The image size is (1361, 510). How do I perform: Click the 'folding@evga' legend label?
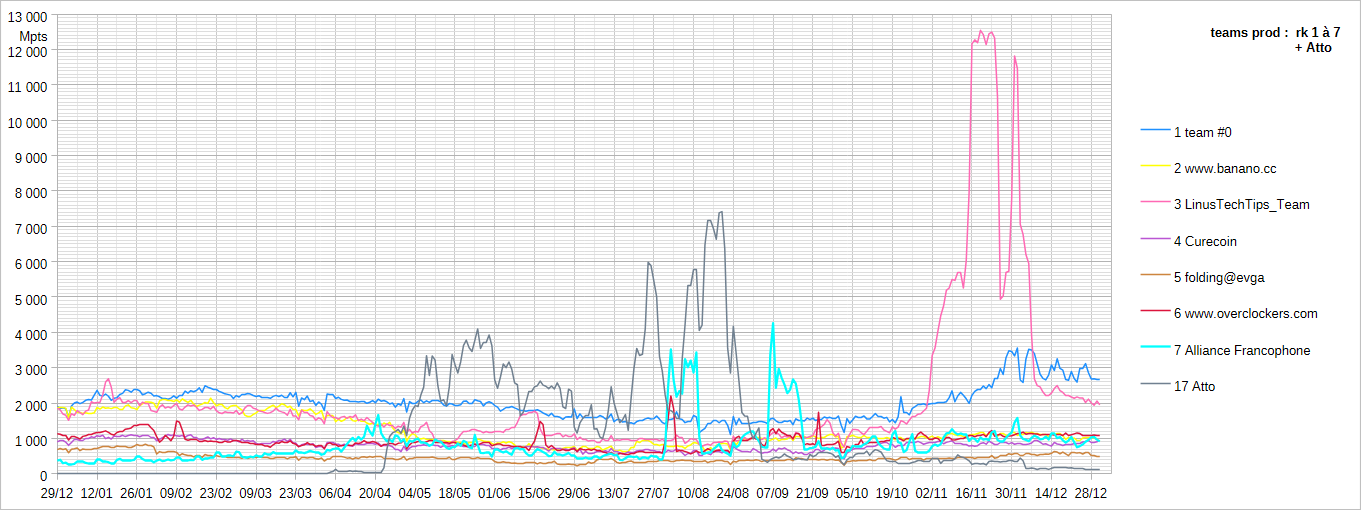[x=1223, y=277]
